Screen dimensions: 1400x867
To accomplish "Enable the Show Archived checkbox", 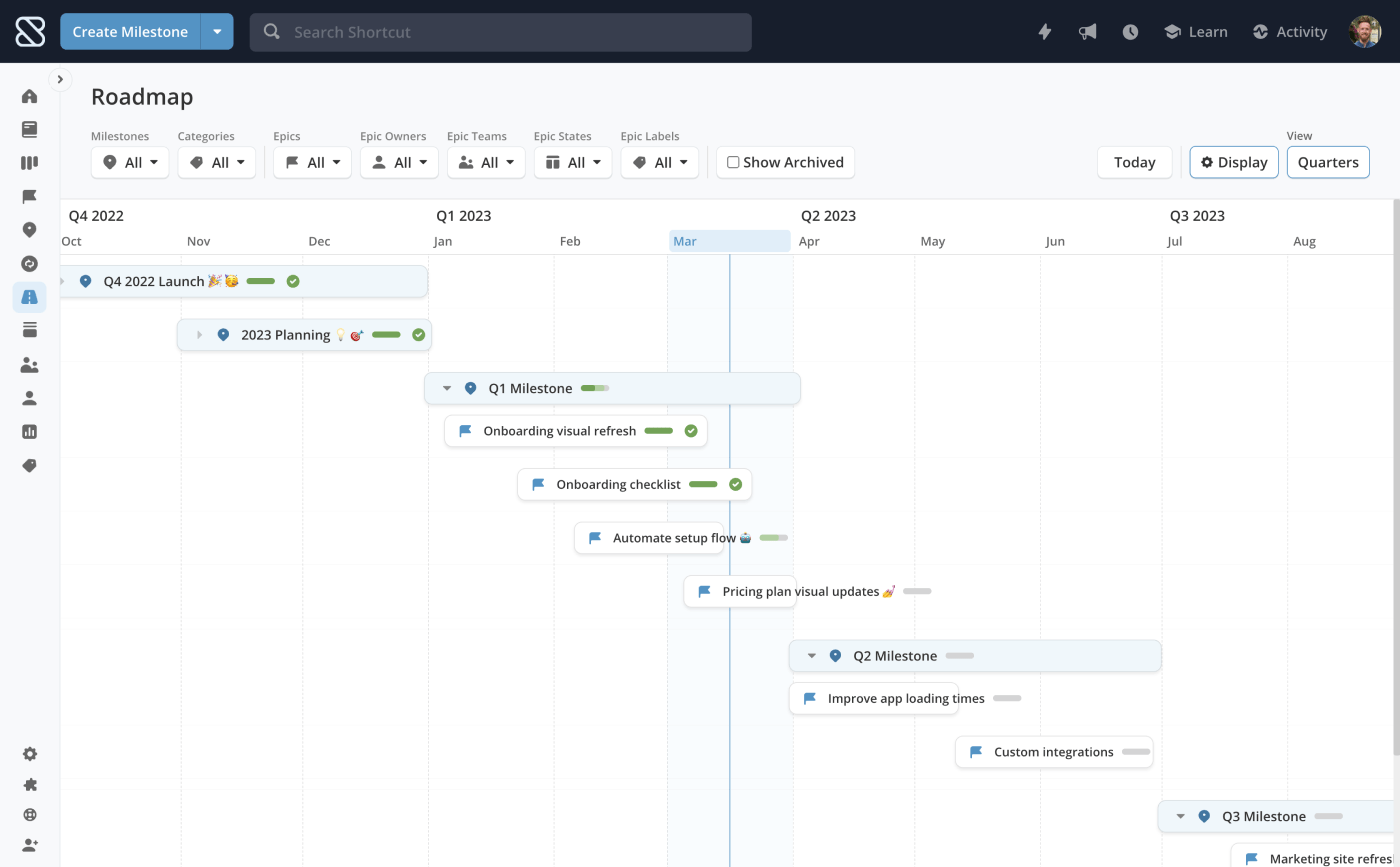I will [x=733, y=162].
